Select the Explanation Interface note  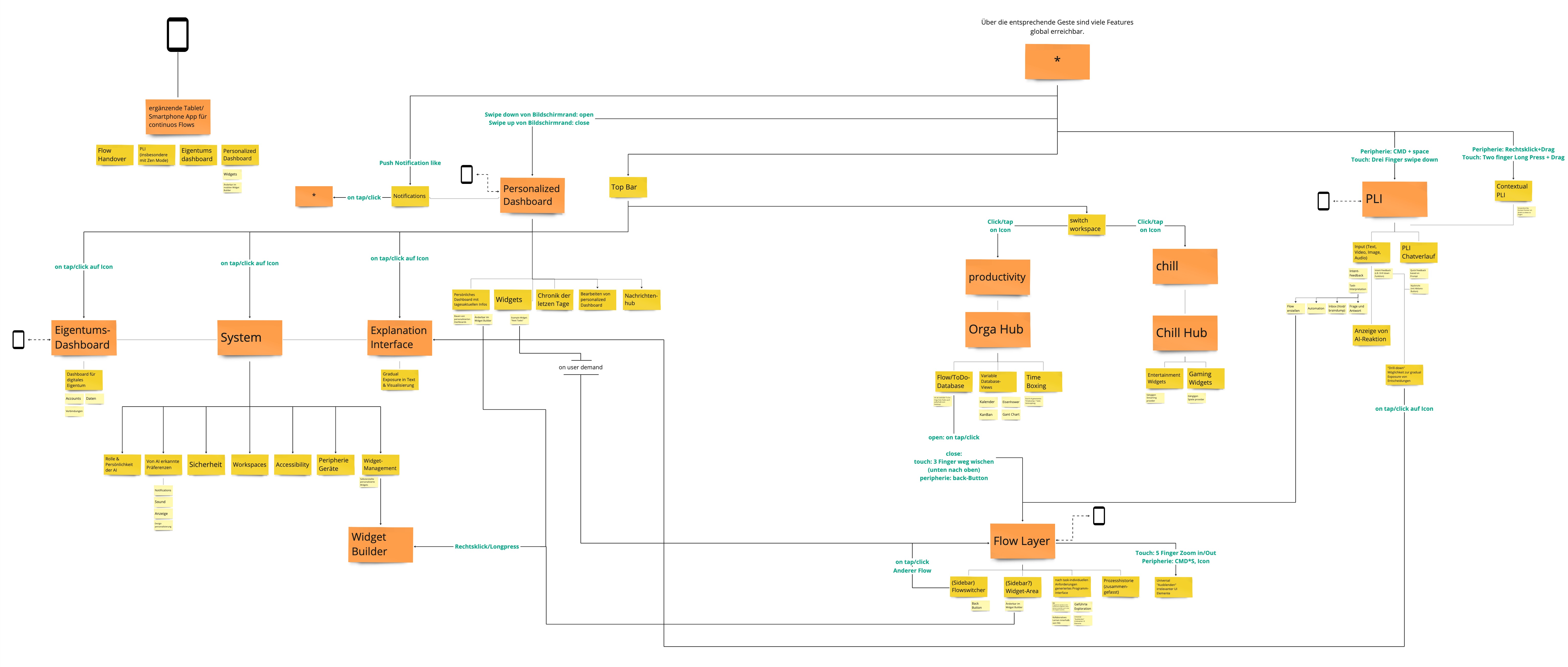[399, 338]
